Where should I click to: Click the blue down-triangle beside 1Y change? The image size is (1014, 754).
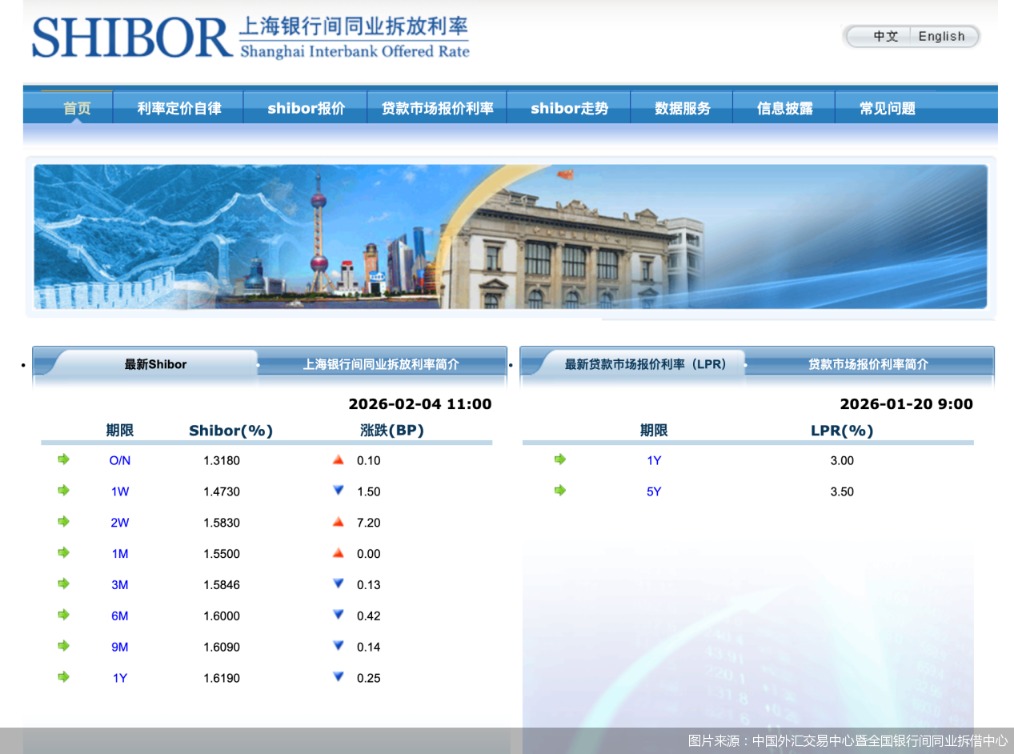point(339,677)
